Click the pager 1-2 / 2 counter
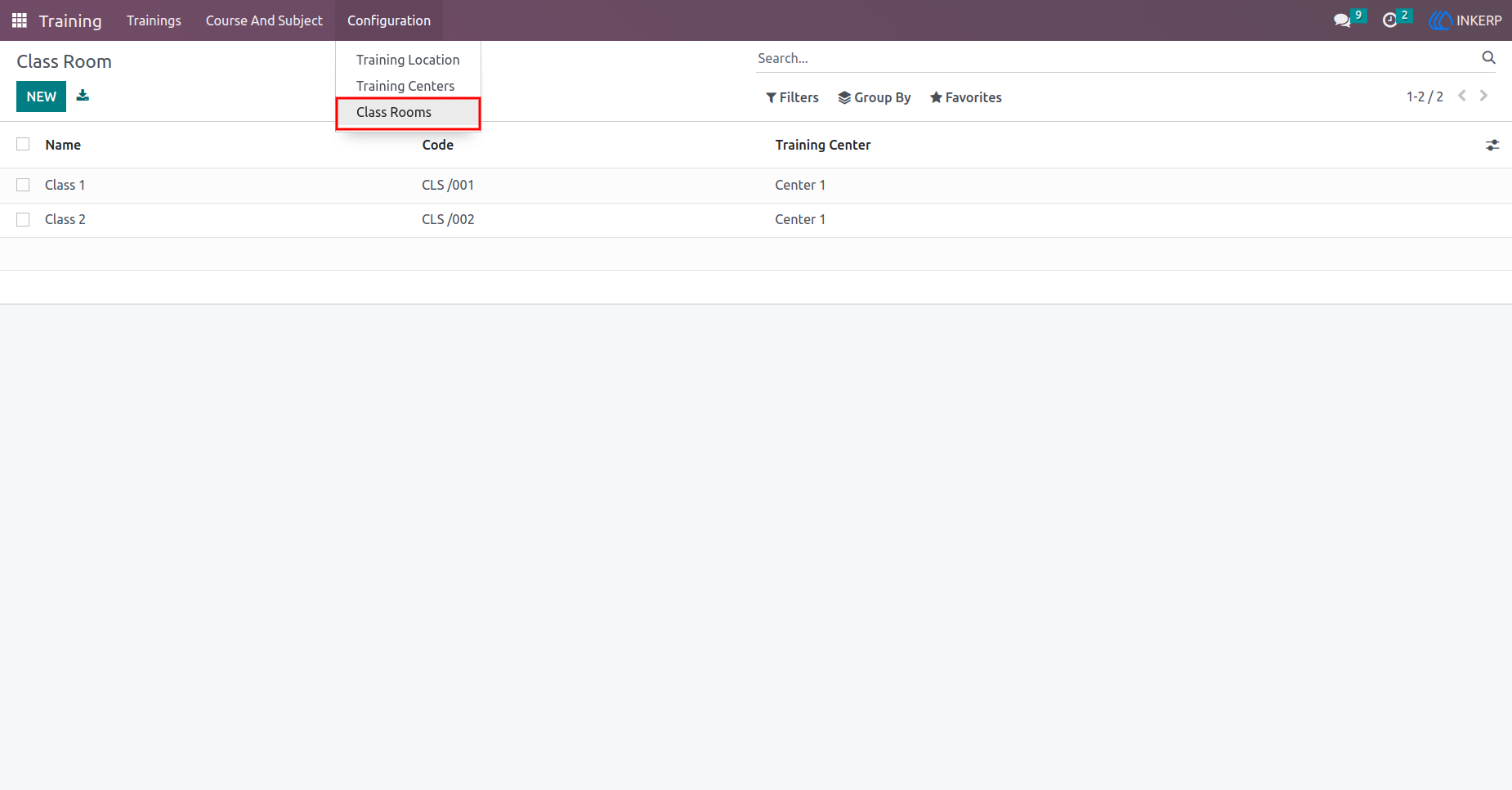 1425,97
